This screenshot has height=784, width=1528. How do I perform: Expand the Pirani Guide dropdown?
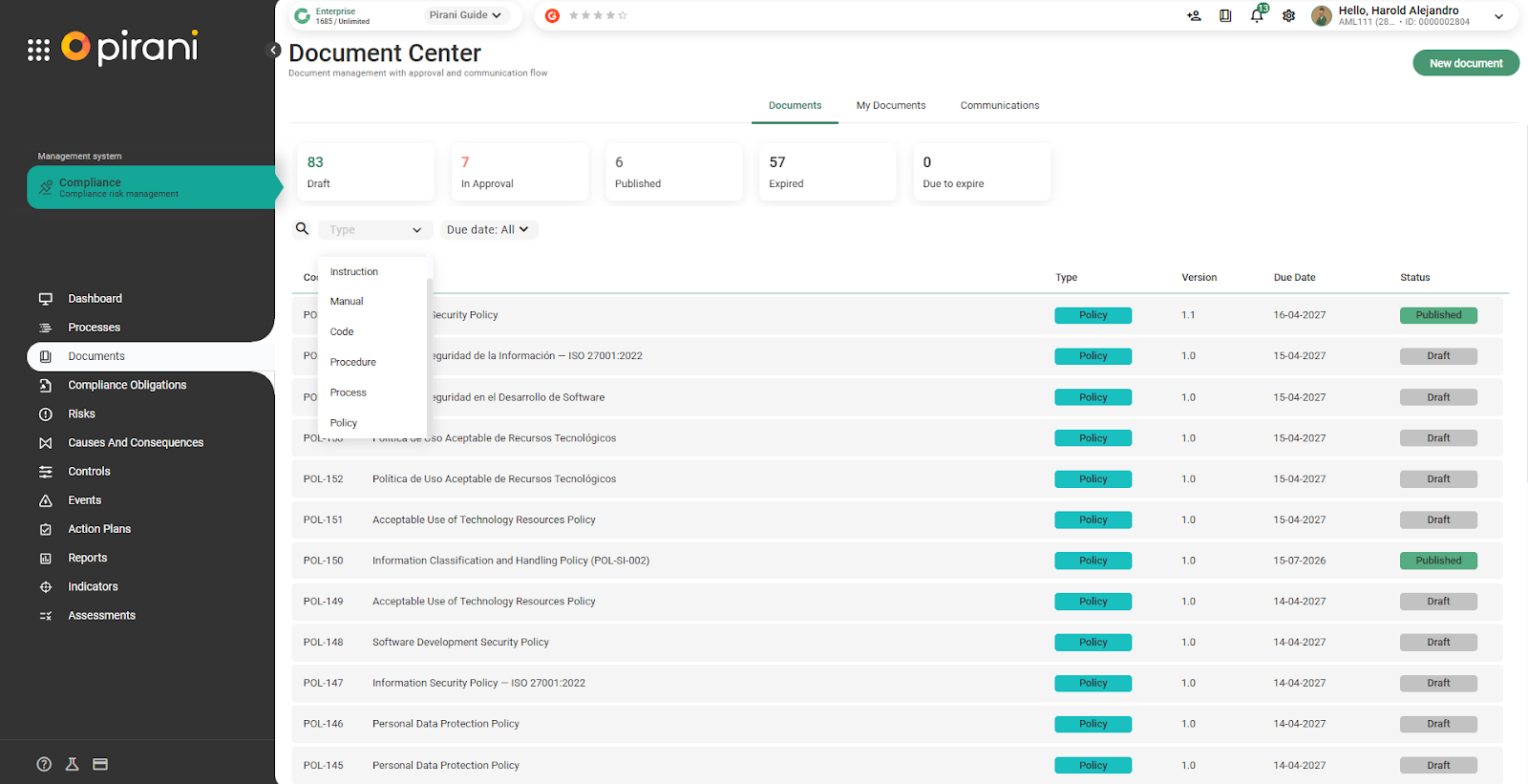[465, 15]
